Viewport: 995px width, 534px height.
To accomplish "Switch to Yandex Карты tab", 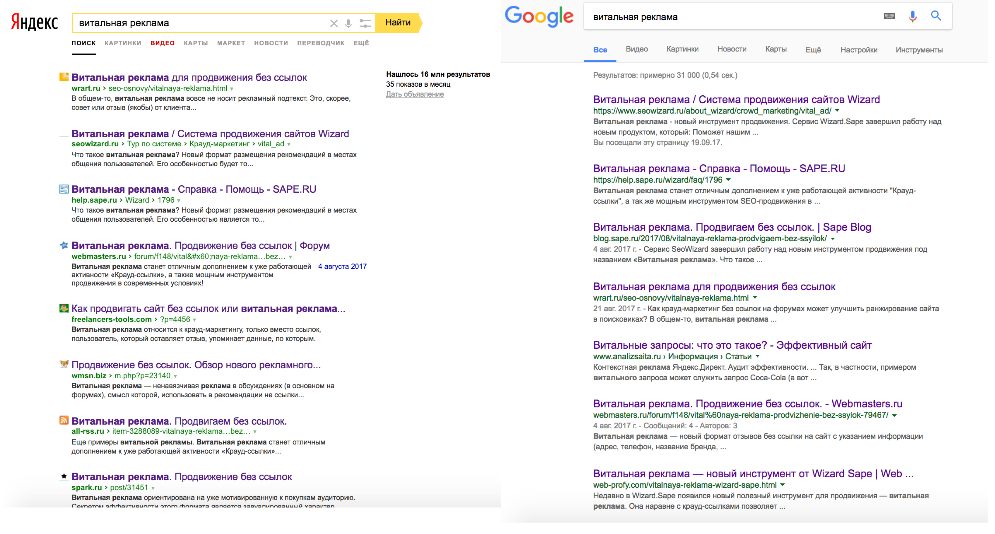I will pyautogui.click(x=195, y=43).
